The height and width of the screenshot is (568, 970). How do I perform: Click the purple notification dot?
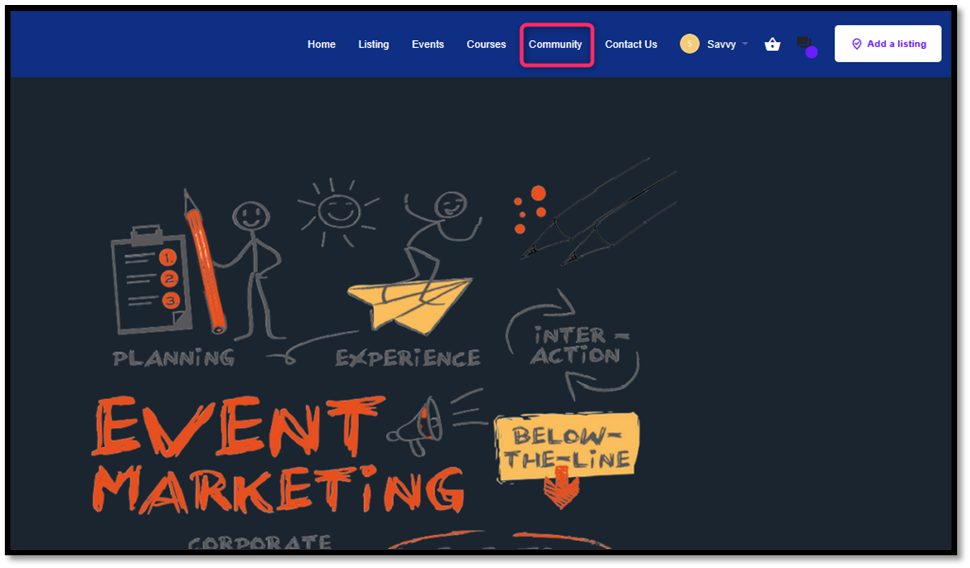pyautogui.click(x=812, y=52)
